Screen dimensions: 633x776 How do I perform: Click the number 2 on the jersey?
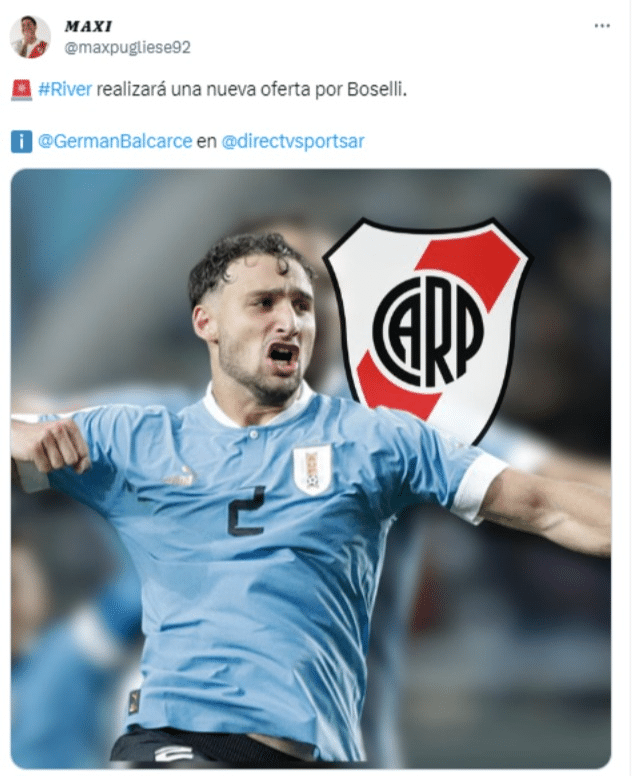[x=245, y=511]
